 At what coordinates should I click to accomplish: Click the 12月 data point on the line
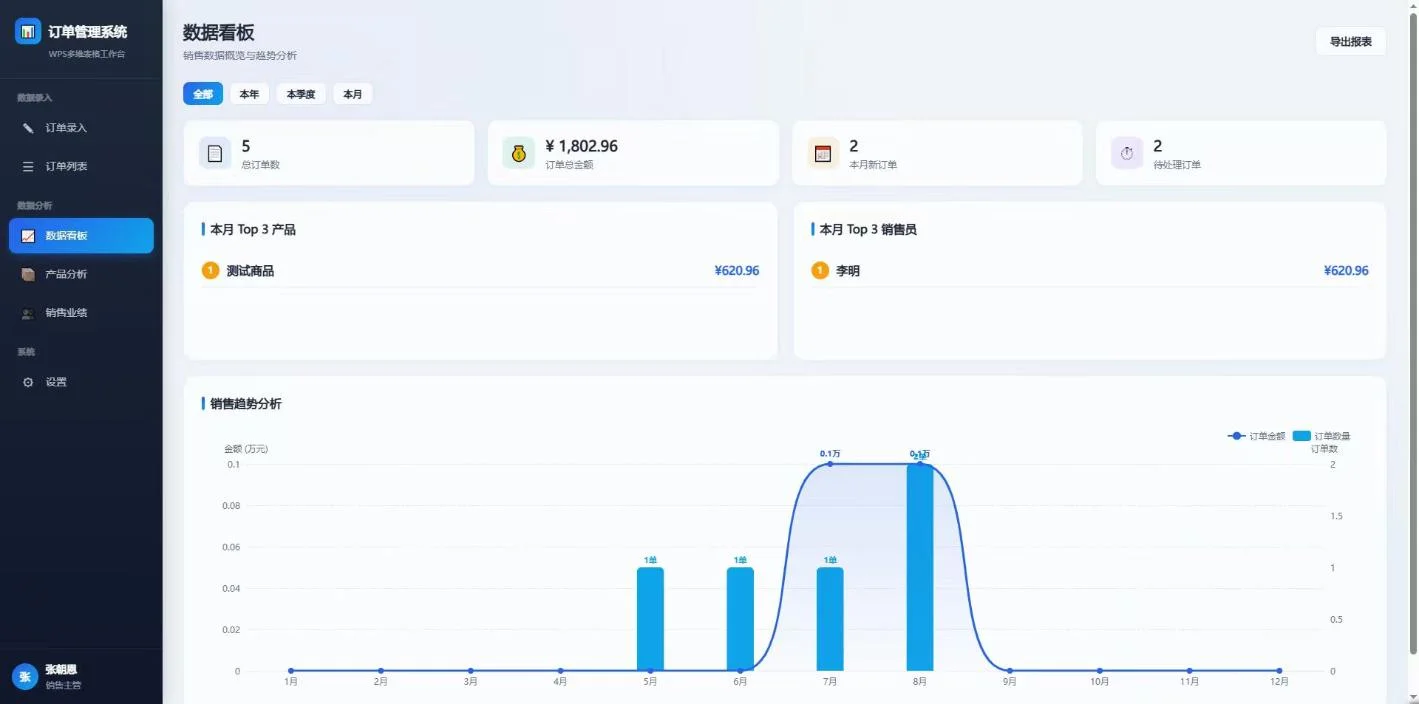(x=1279, y=671)
